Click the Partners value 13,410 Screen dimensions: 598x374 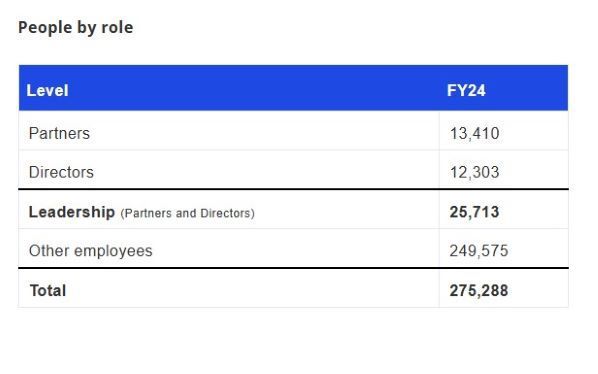coord(474,133)
